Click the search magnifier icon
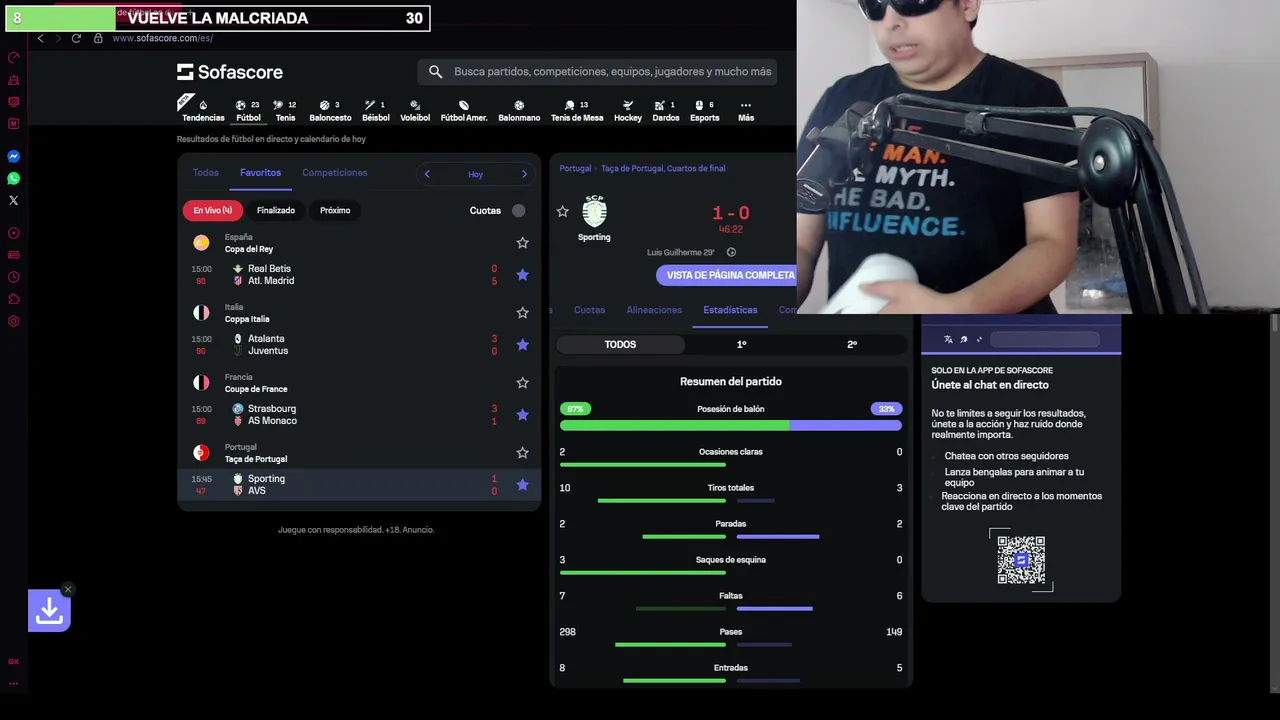1280x720 pixels. [435, 72]
